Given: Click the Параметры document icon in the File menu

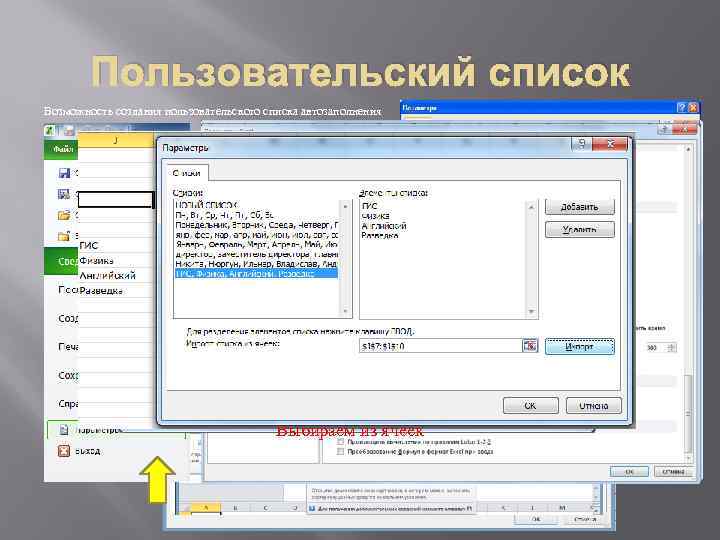Looking at the screenshot, I should click(x=64, y=430).
